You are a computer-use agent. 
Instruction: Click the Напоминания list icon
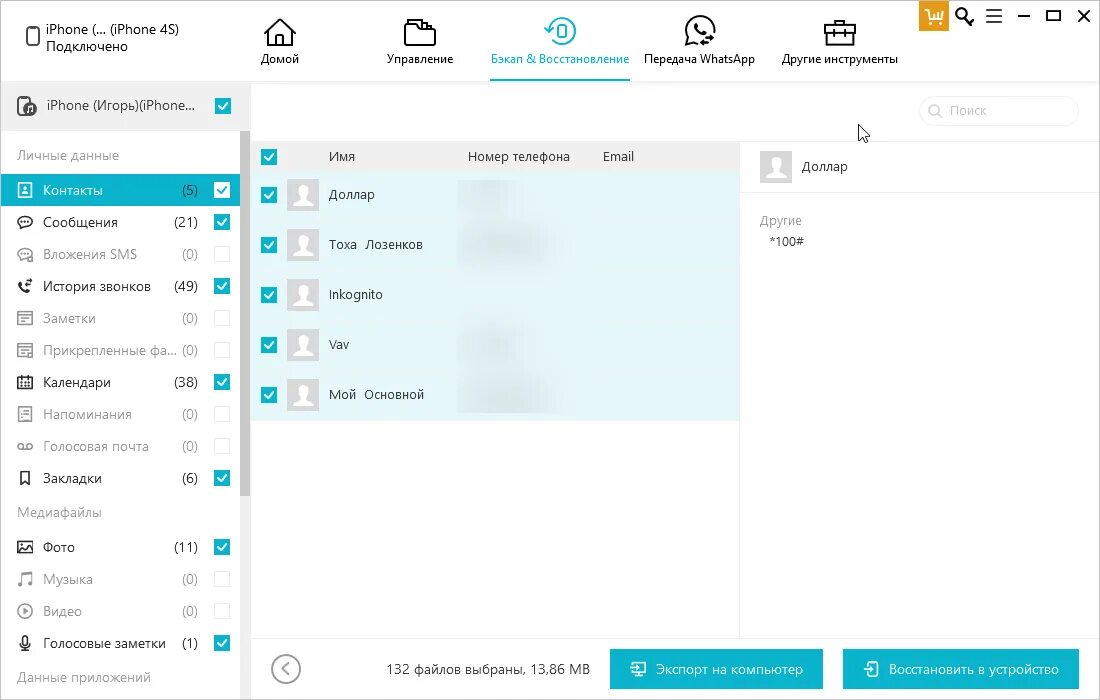25,415
